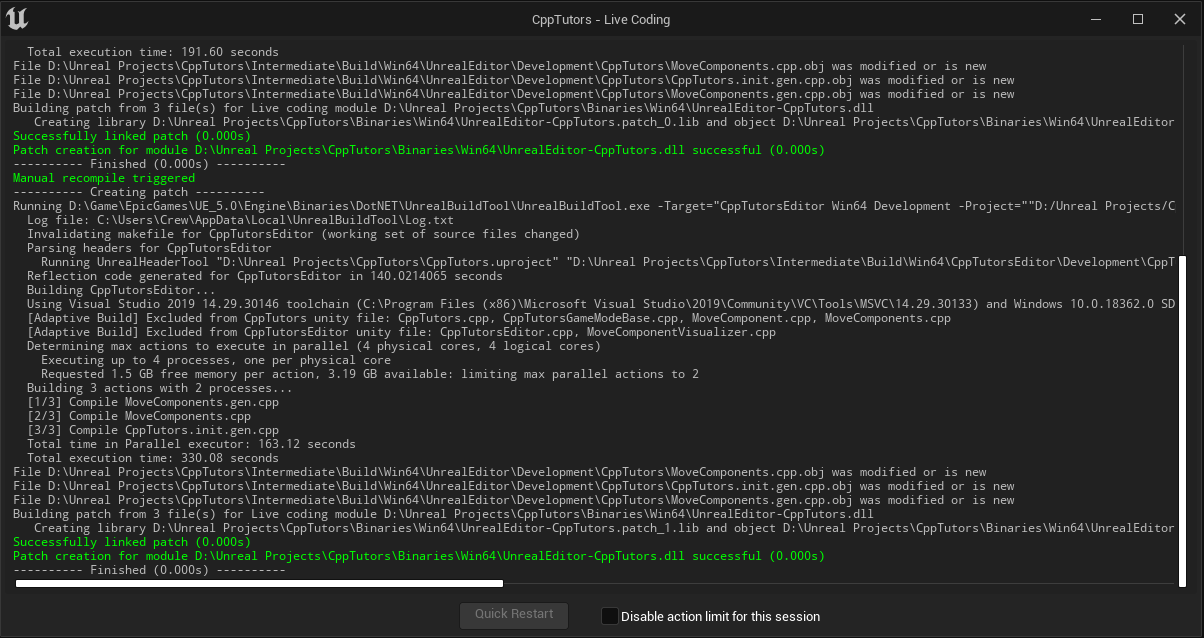Click the CppTutors - Live Coding title text
1204x638 pixels.
[x=601, y=20]
